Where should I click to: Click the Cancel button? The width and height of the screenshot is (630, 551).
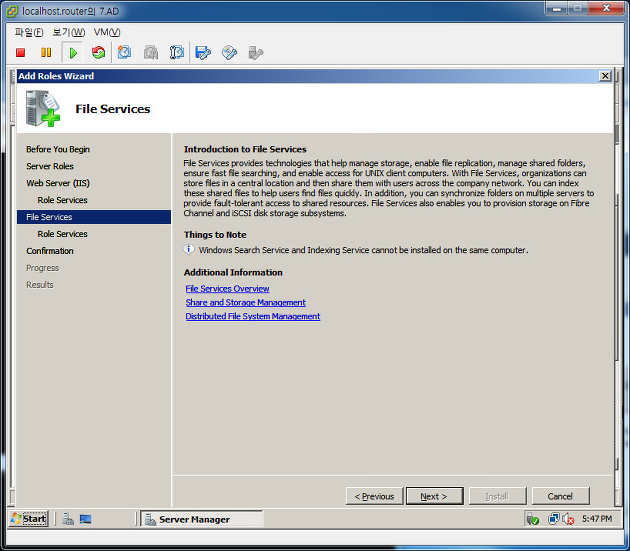point(560,496)
